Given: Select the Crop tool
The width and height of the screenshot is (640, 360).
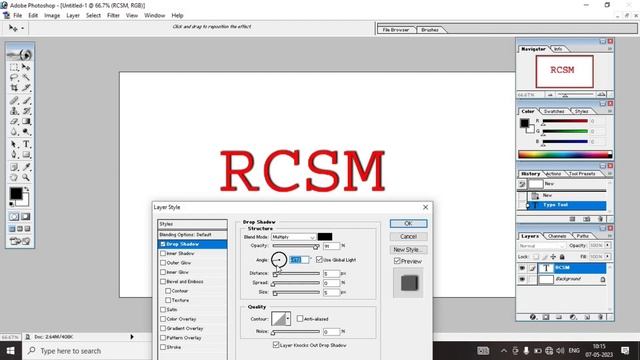Looking at the screenshot, I should tap(14, 88).
